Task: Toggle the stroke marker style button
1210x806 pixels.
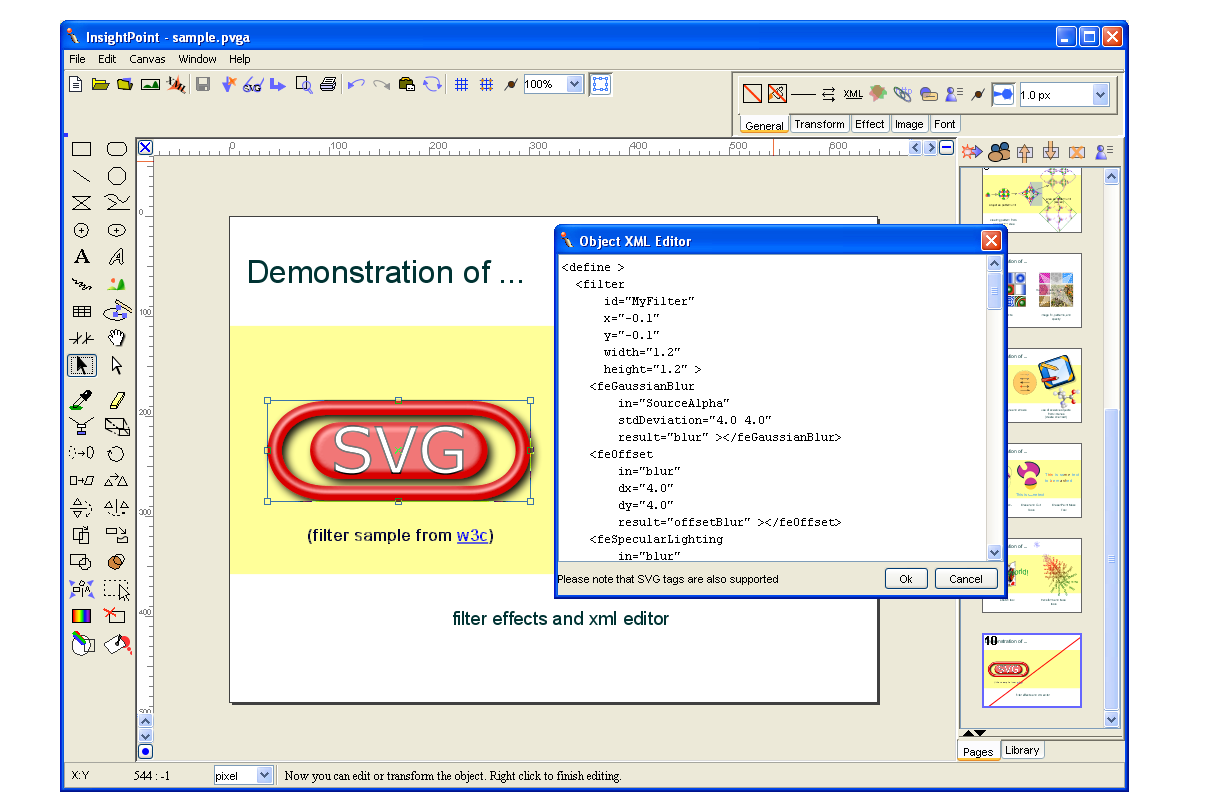Action: [x=1003, y=94]
